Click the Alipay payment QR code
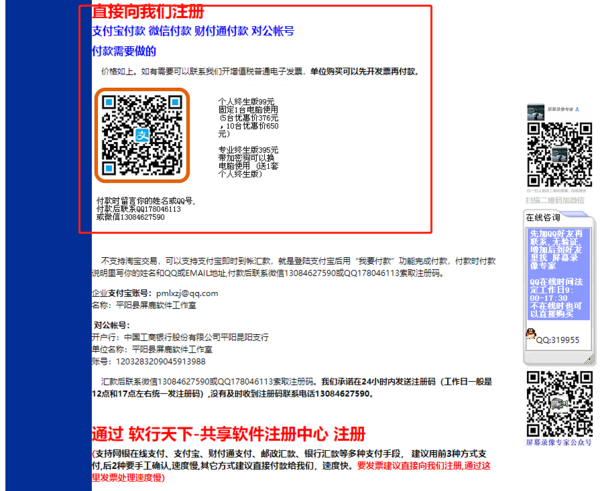 tap(142, 135)
